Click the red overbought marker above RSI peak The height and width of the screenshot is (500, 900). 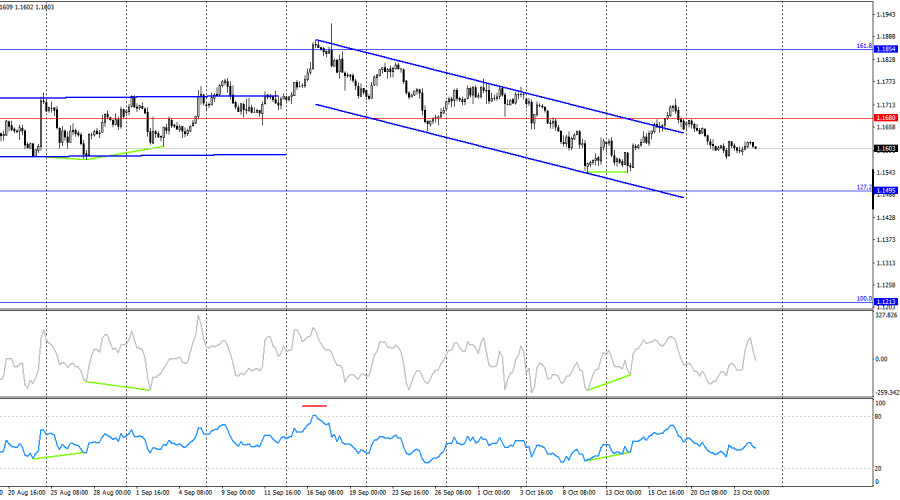314,406
